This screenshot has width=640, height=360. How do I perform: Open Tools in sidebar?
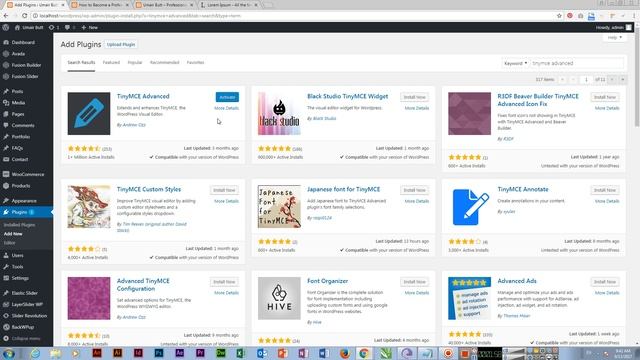(17, 267)
